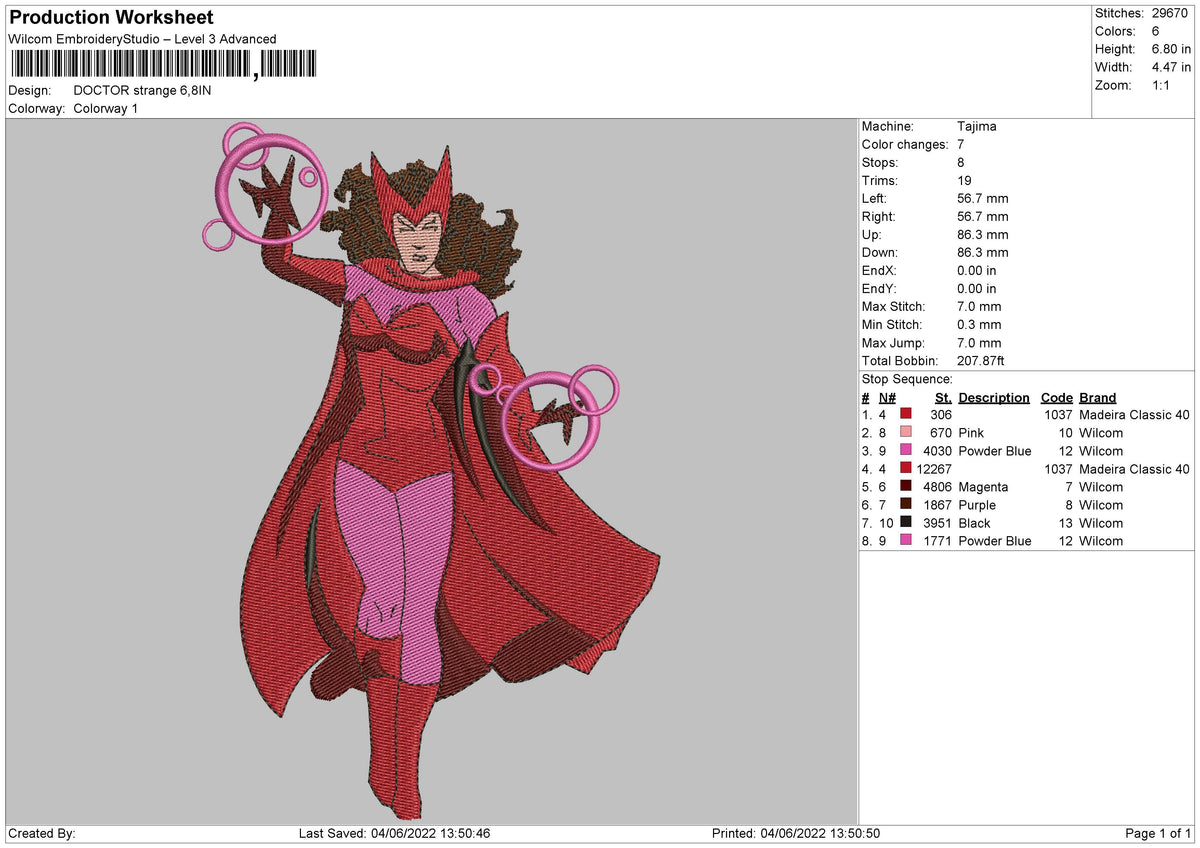Click 'Wilcom EmbroideryStudio – Level 3 Advanced' text
The height and width of the screenshot is (848, 1200).
point(142,39)
